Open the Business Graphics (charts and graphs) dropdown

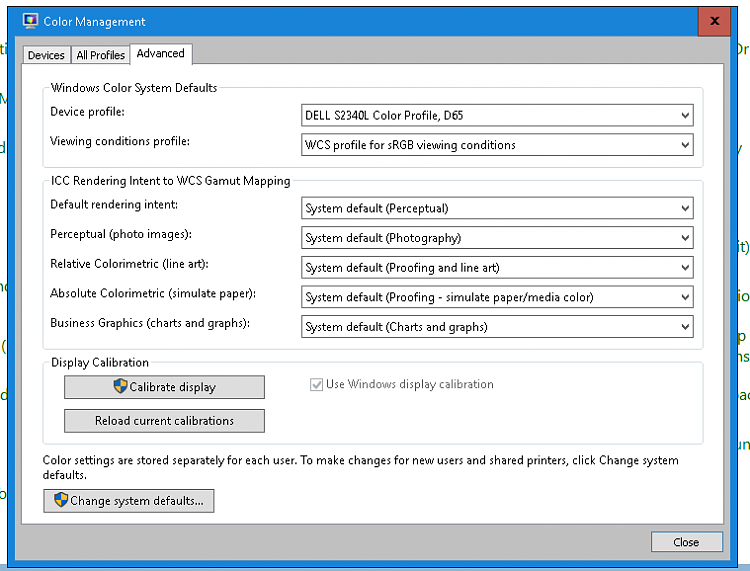tap(497, 327)
